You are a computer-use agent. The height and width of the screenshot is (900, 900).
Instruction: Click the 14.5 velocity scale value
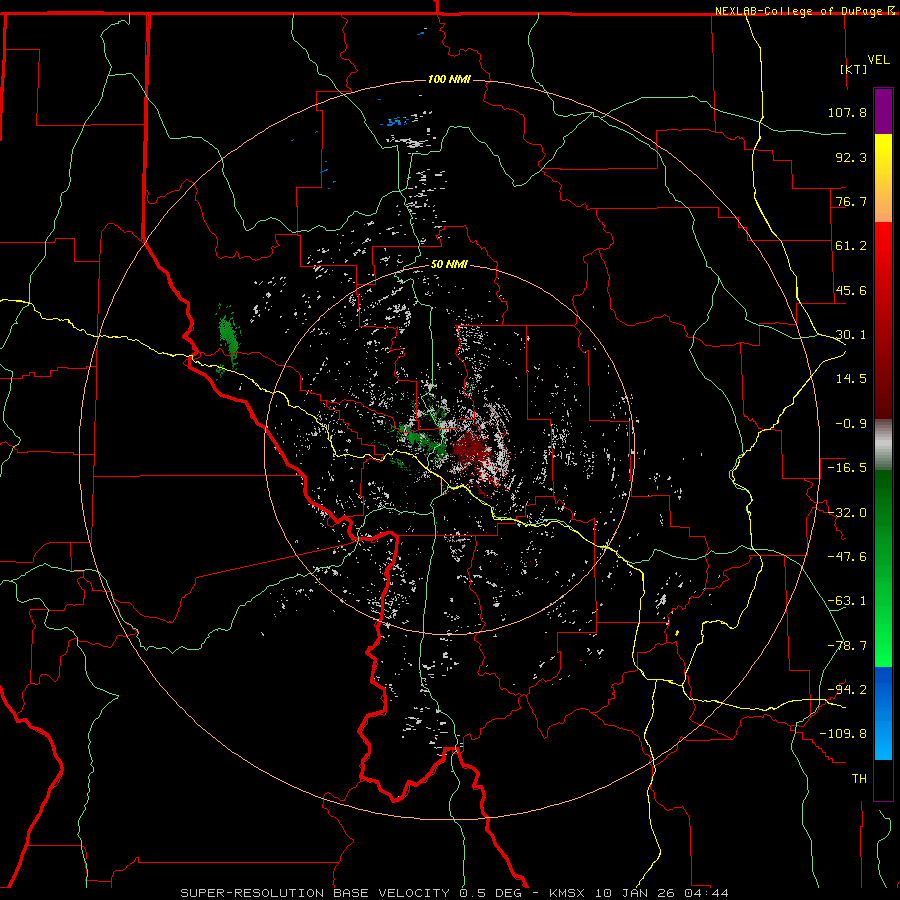click(851, 379)
